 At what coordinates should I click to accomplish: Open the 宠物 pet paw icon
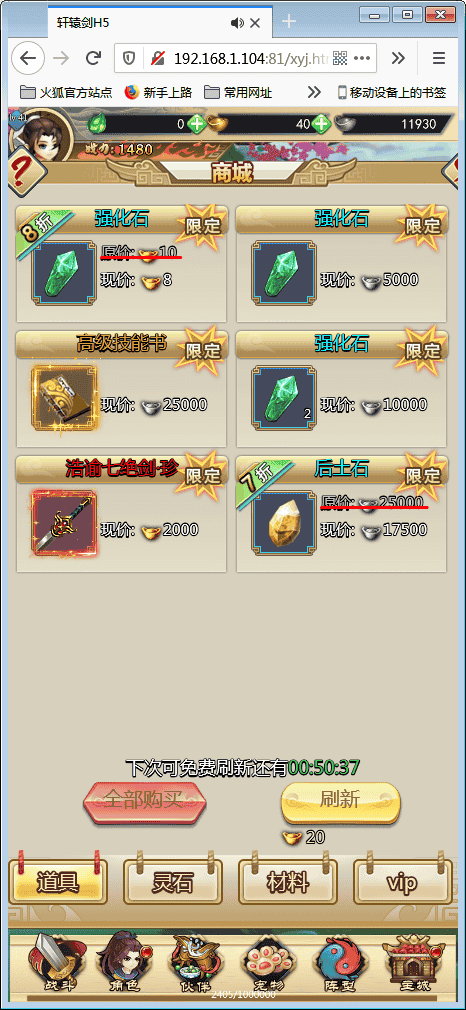(267, 963)
